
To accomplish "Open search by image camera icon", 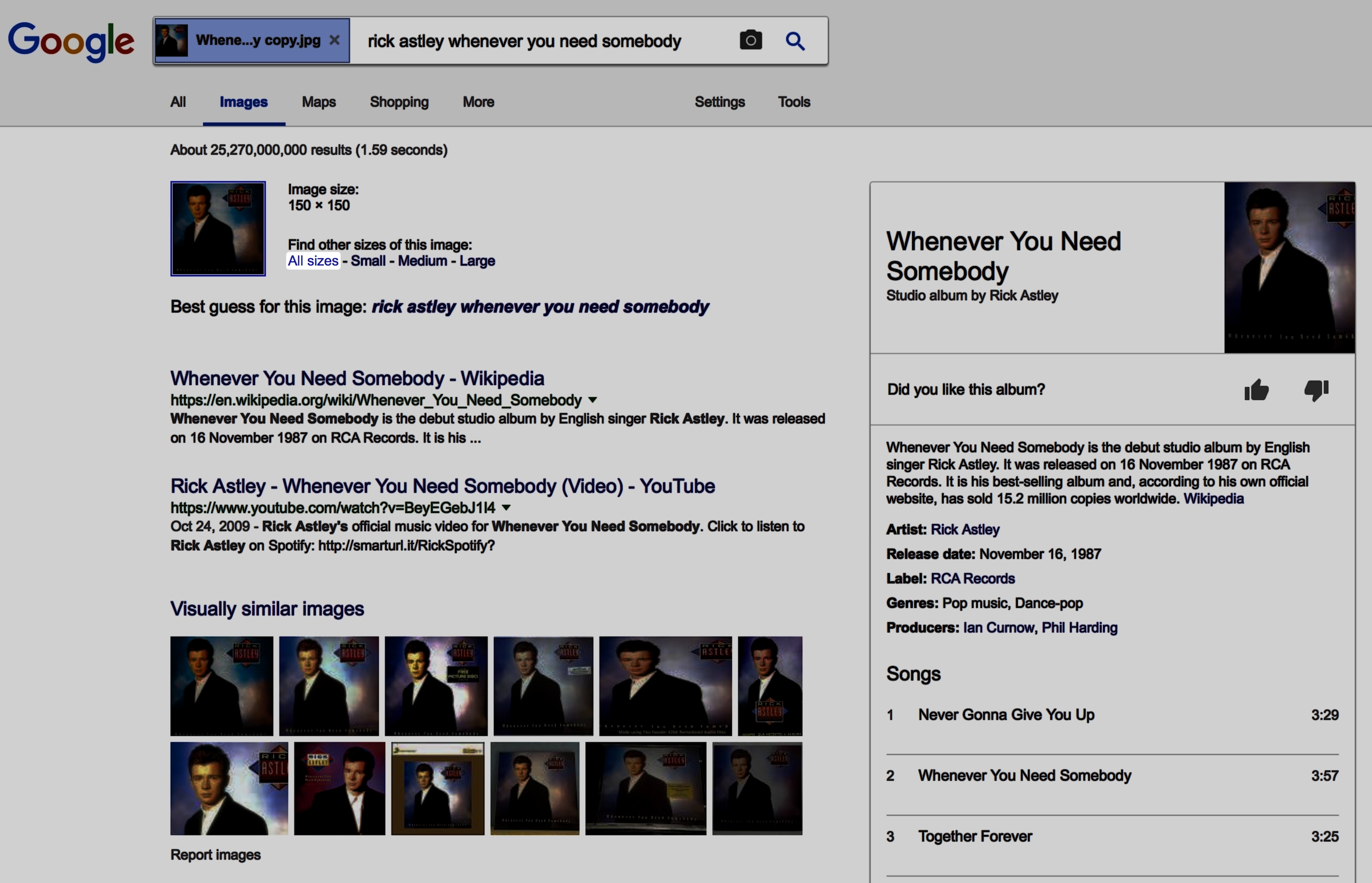I will click(x=750, y=40).
